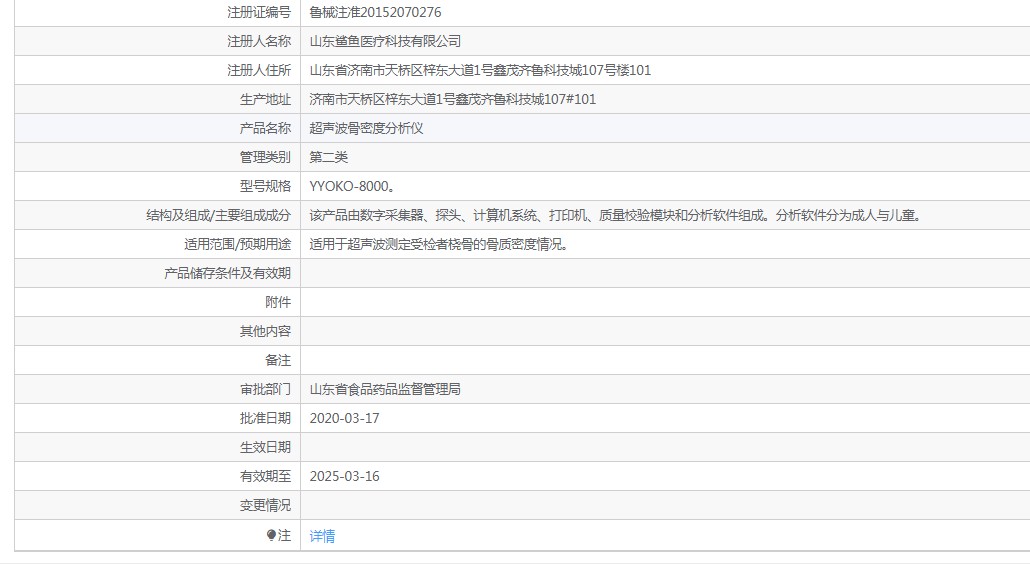
Task: Select registration number 鲁械注准20152070276
Action: [x=375, y=12]
